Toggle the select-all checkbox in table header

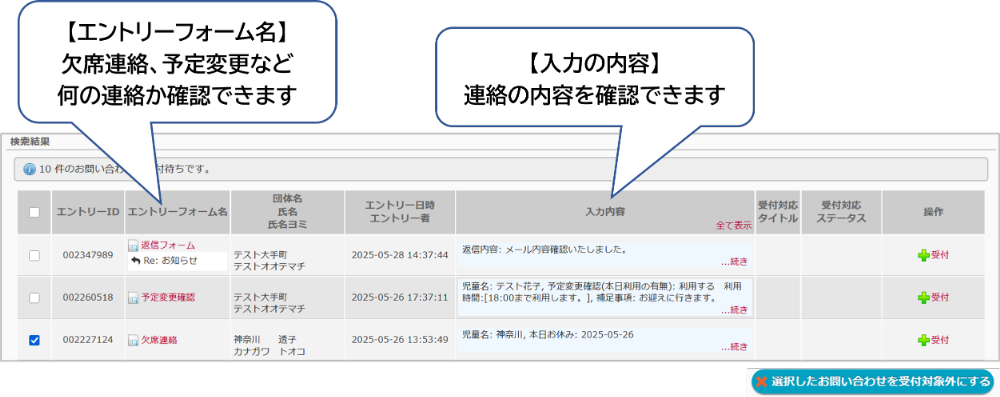pos(34,212)
